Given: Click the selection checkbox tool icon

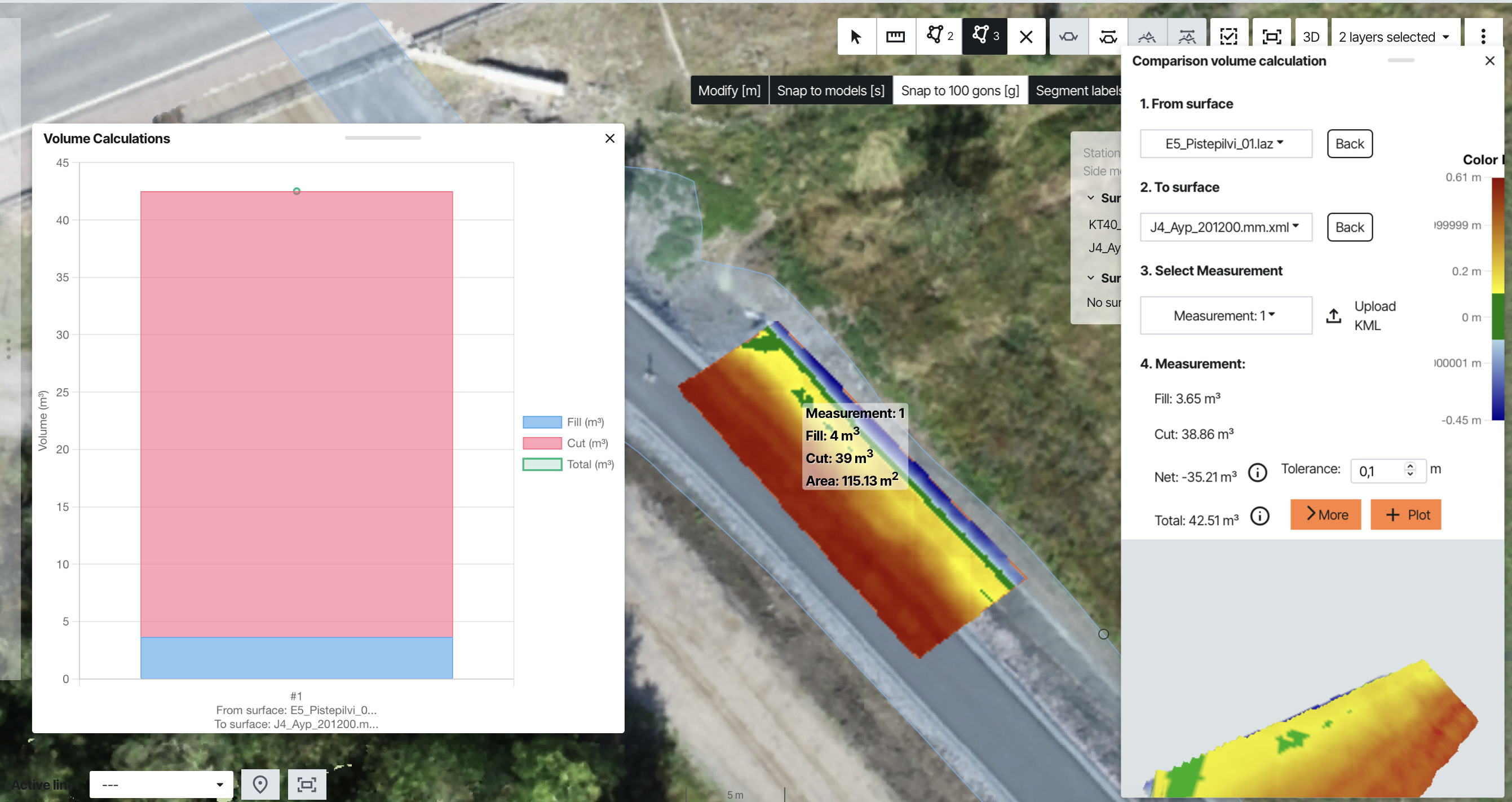Looking at the screenshot, I should (x=1229, y=36).
